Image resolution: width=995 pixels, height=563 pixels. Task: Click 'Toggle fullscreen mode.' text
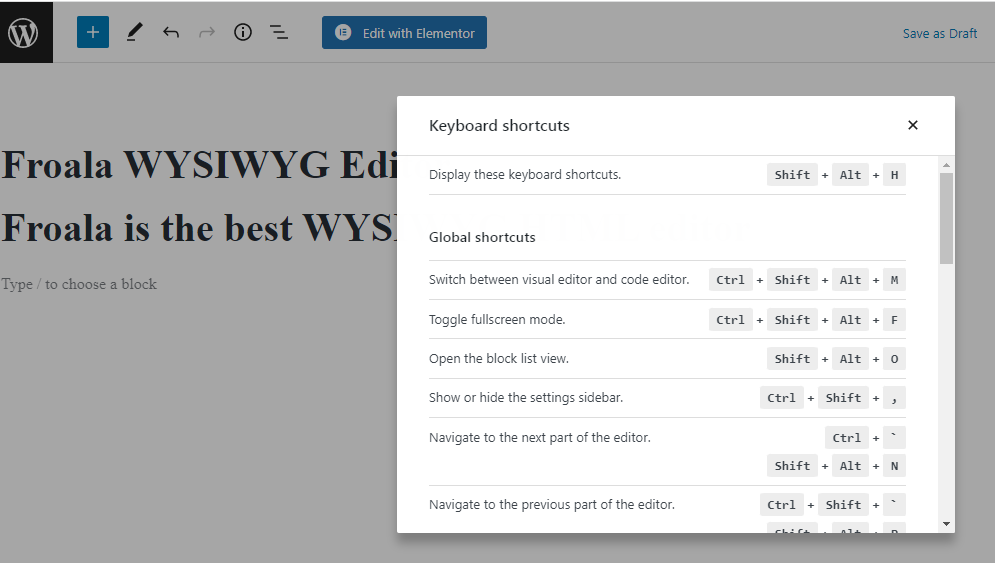coord(497,320)
